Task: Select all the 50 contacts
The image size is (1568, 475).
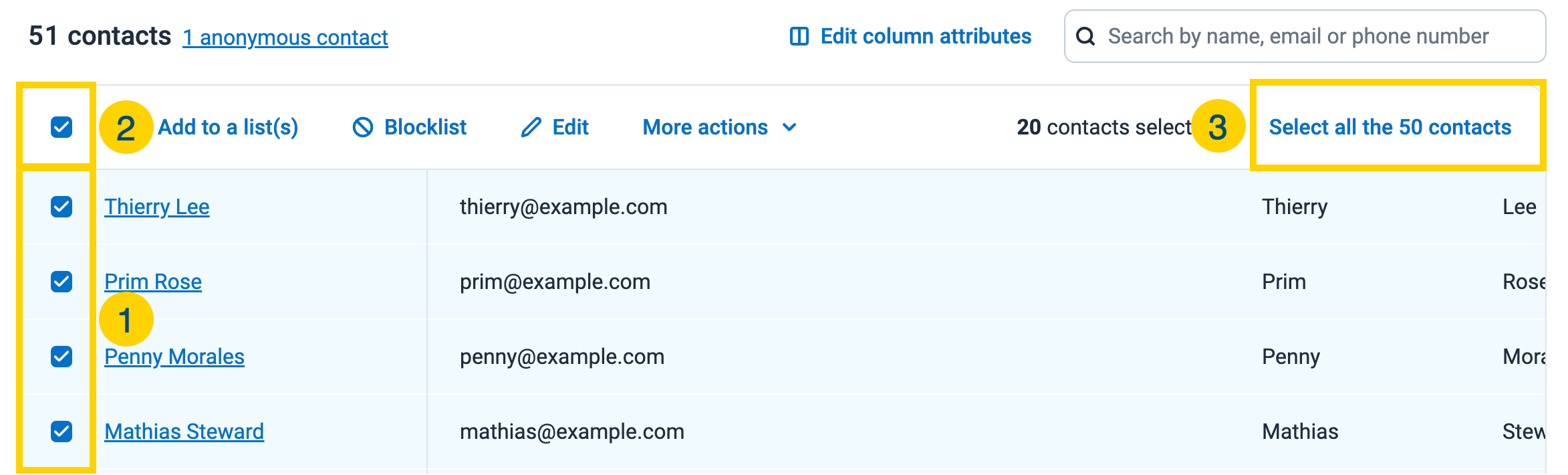Action: tap(1390, 127)
